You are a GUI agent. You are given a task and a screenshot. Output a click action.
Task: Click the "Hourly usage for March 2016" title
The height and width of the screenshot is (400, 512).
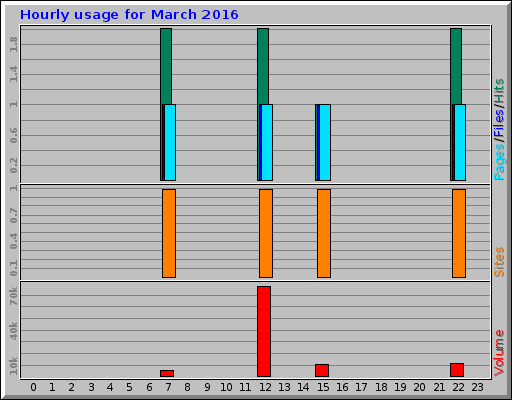click(129, 15)
